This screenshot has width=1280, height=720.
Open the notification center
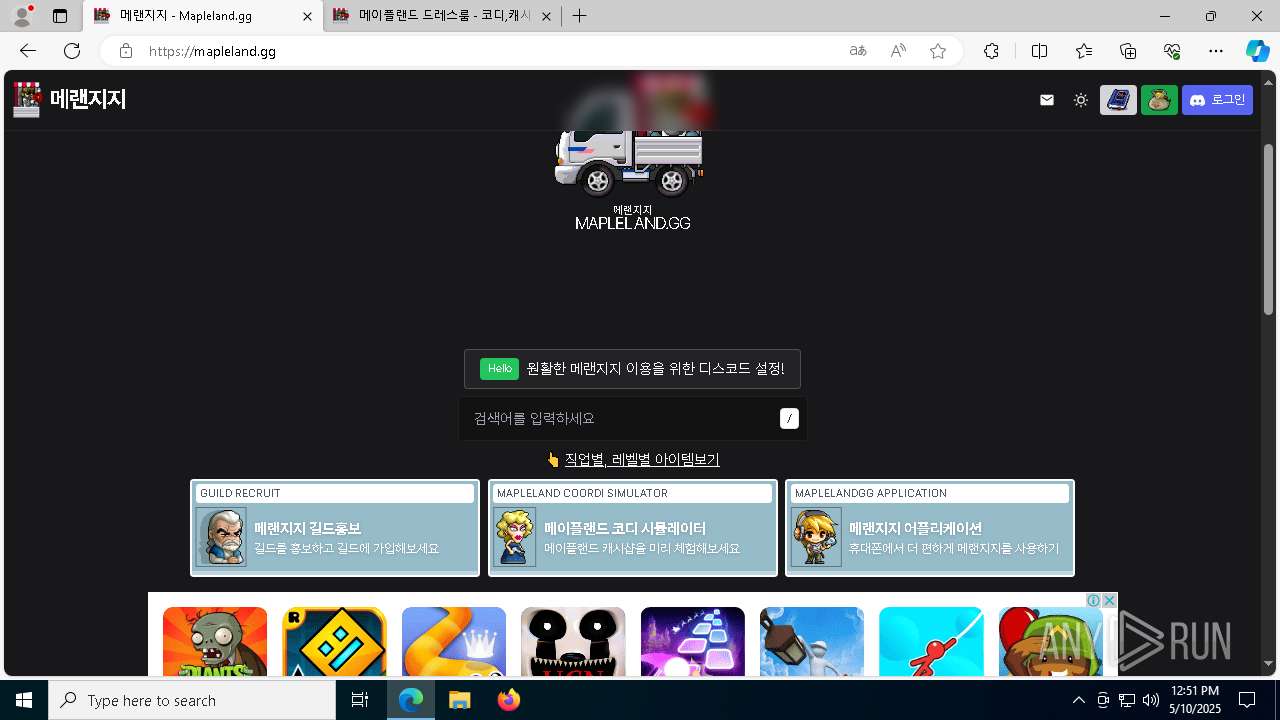click(x=1247, y=700)
